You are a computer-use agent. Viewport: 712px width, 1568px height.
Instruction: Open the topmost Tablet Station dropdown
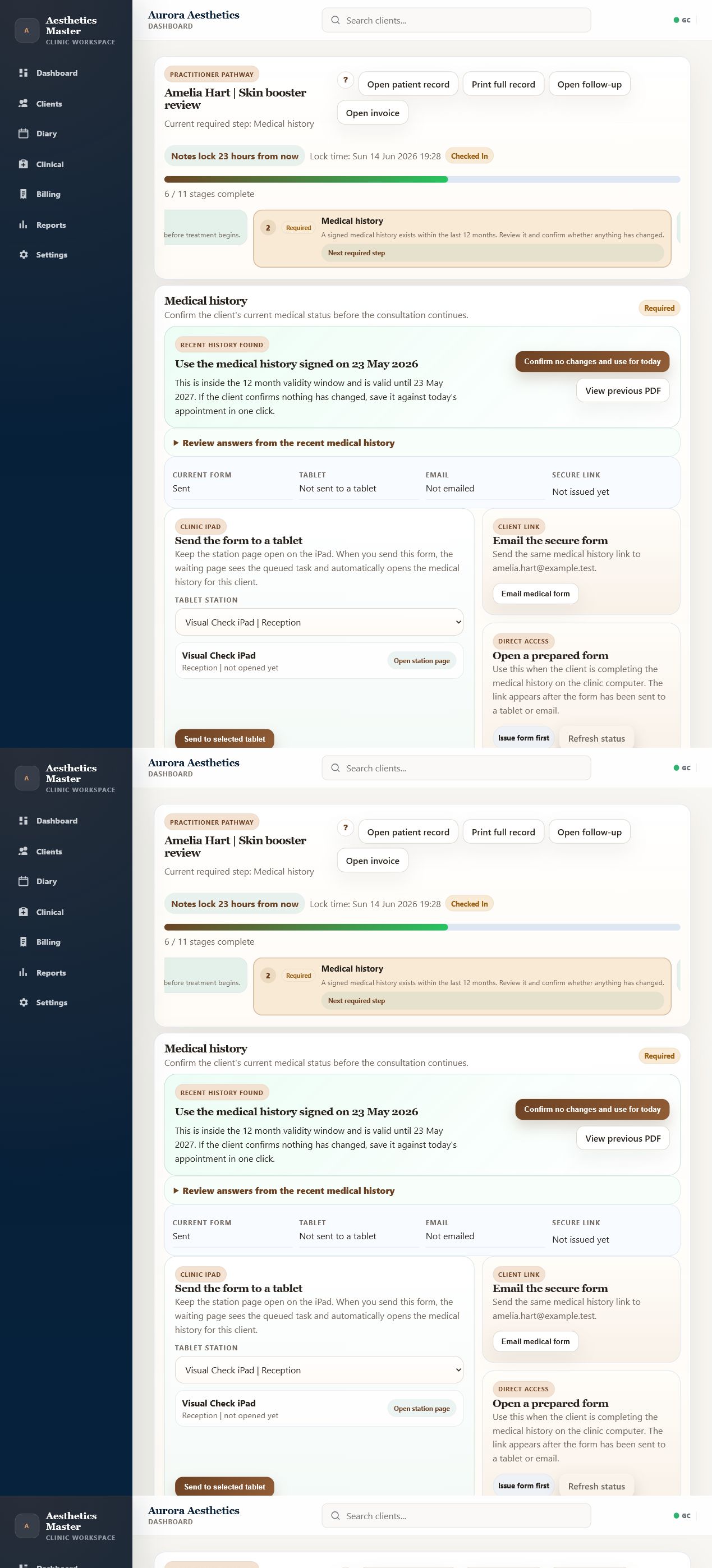[x=319, y=622]
